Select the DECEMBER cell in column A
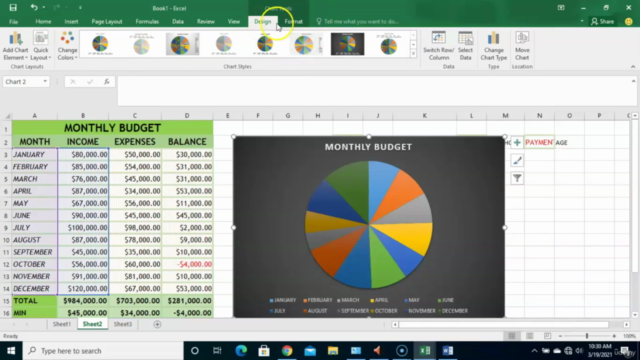 click(35, 289)
